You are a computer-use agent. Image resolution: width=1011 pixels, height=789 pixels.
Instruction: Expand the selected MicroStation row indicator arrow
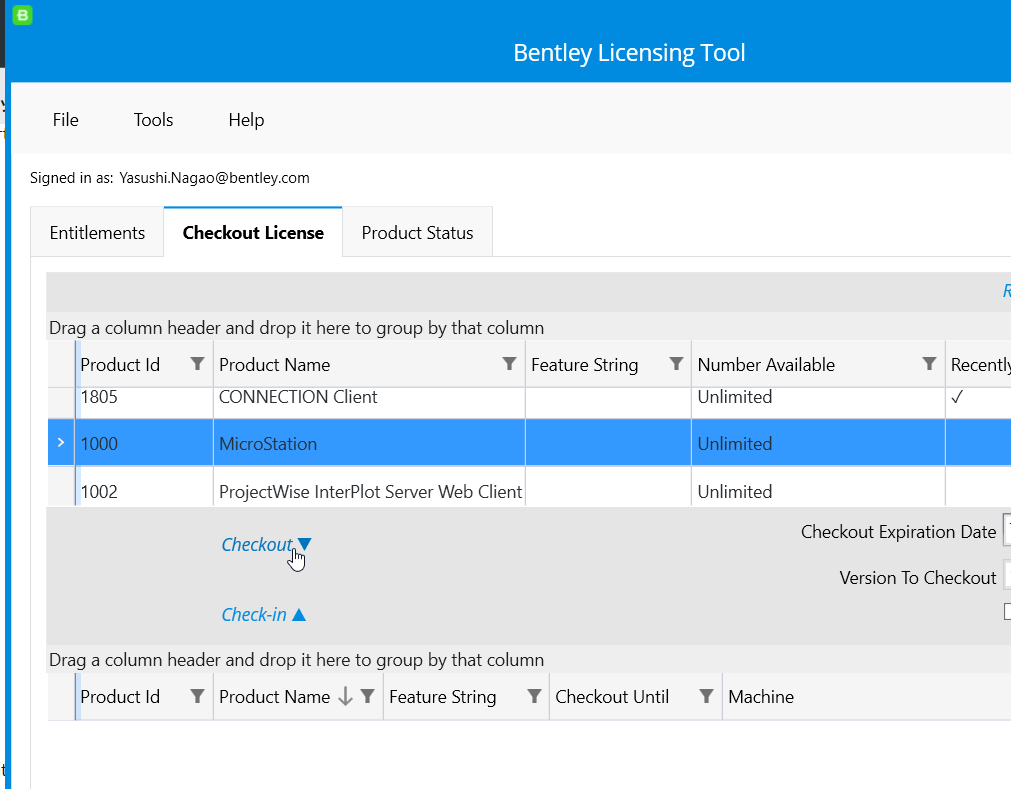point(61,443)
